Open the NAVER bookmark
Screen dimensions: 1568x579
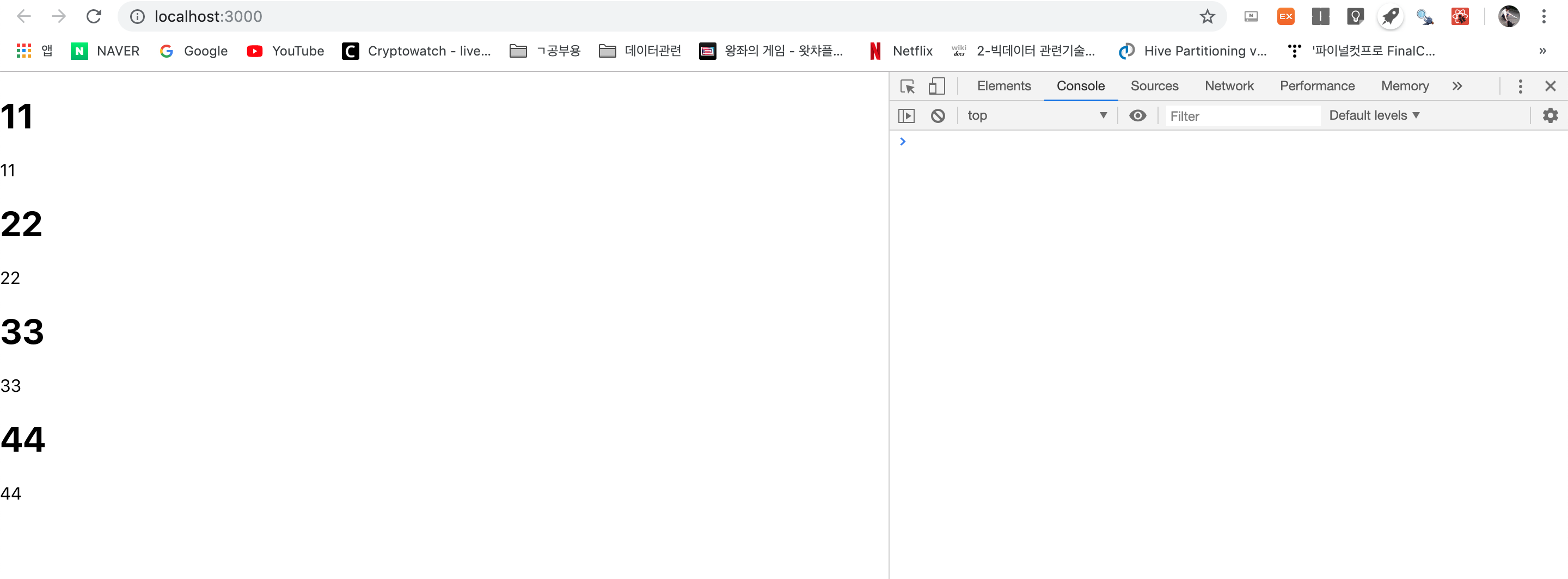click(x=105, y=51)
